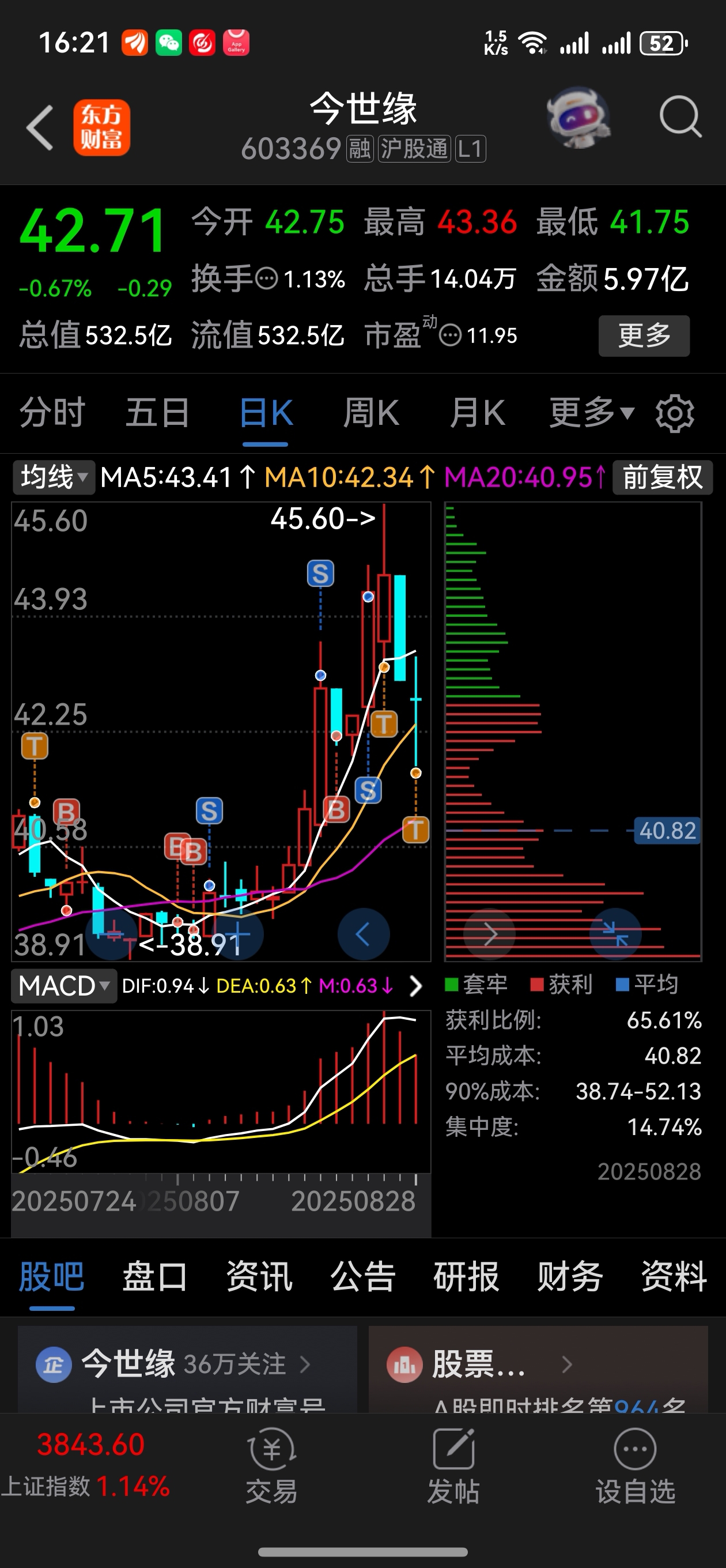Tap the 更多 button in quote panel
Image resolution: width=726 pixels, height=1568 pixels.
click(644, 336)
